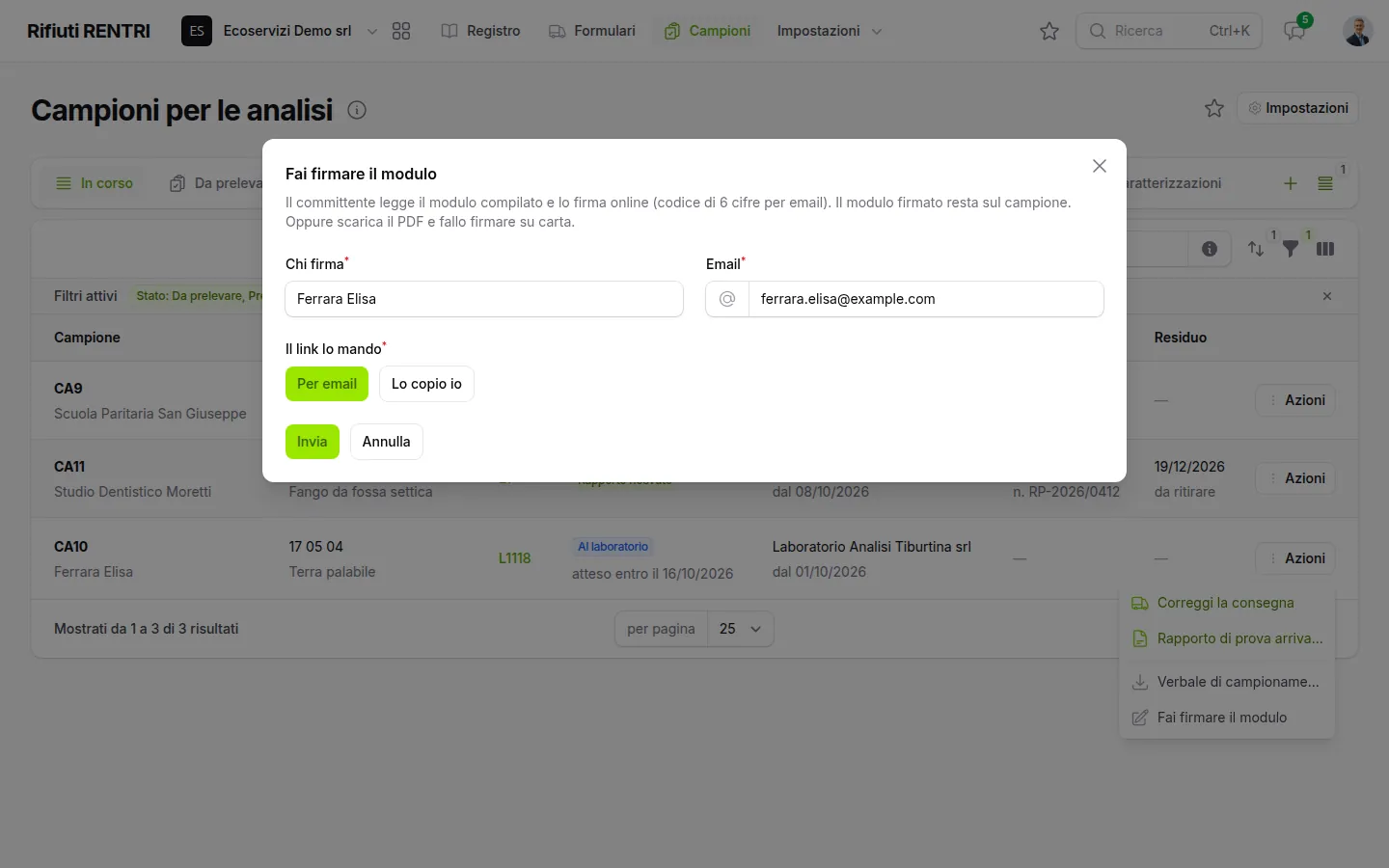This screenshot has width=1389, height=868.
Task: Open Azioni for sample CA9
Action: tap(1295, 400)
